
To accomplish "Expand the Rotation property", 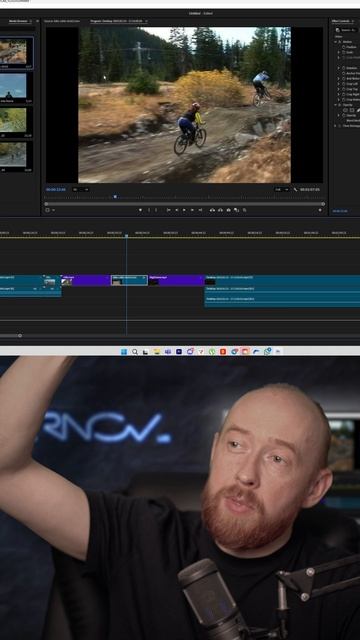I will point(338,68).
